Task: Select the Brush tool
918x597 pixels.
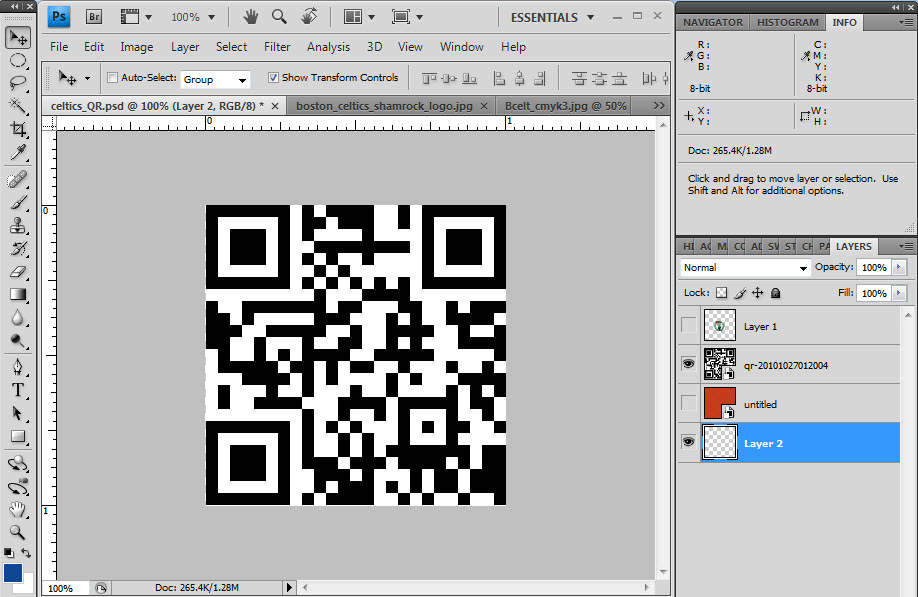Action: [18, 203]
